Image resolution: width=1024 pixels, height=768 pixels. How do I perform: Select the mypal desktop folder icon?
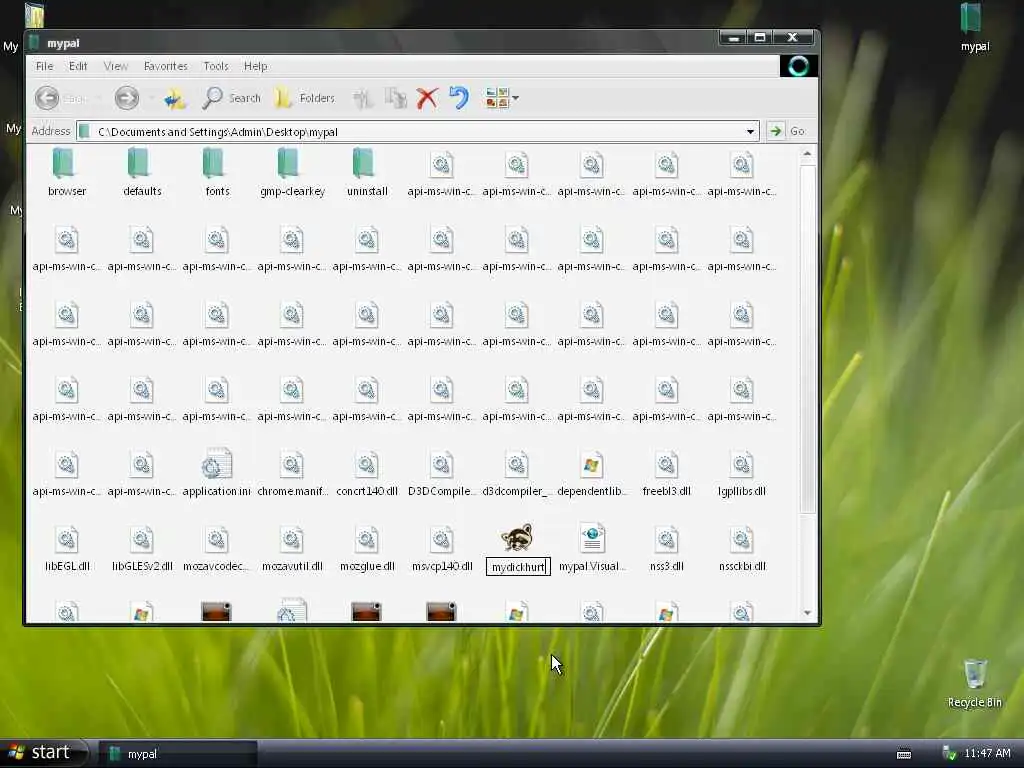pos(974,27)
